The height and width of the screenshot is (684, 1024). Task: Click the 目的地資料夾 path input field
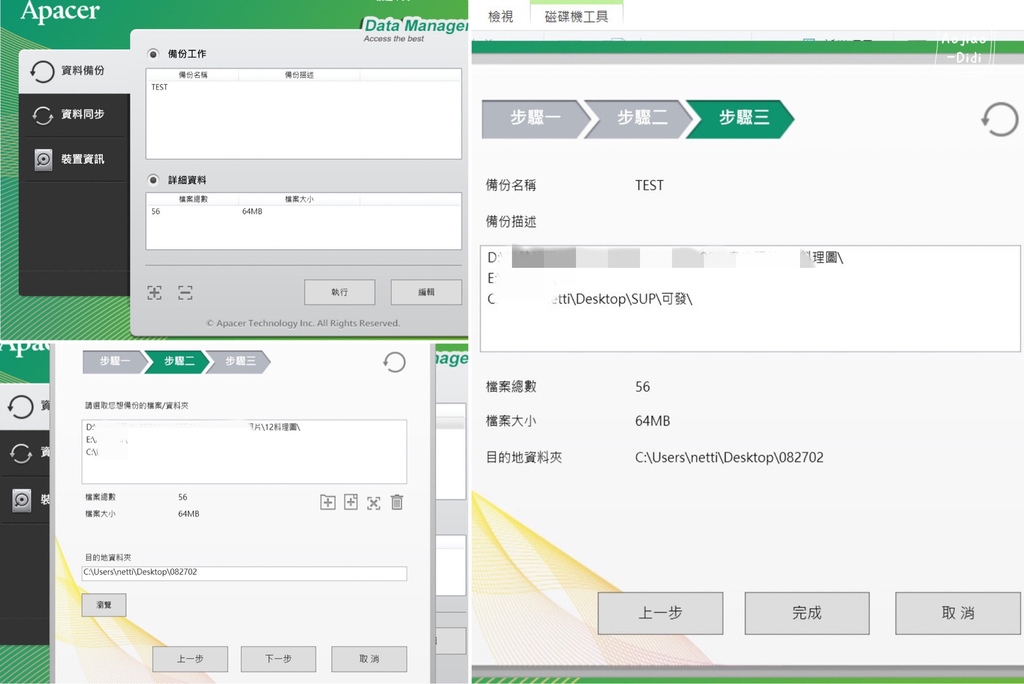tap(244, 573)
